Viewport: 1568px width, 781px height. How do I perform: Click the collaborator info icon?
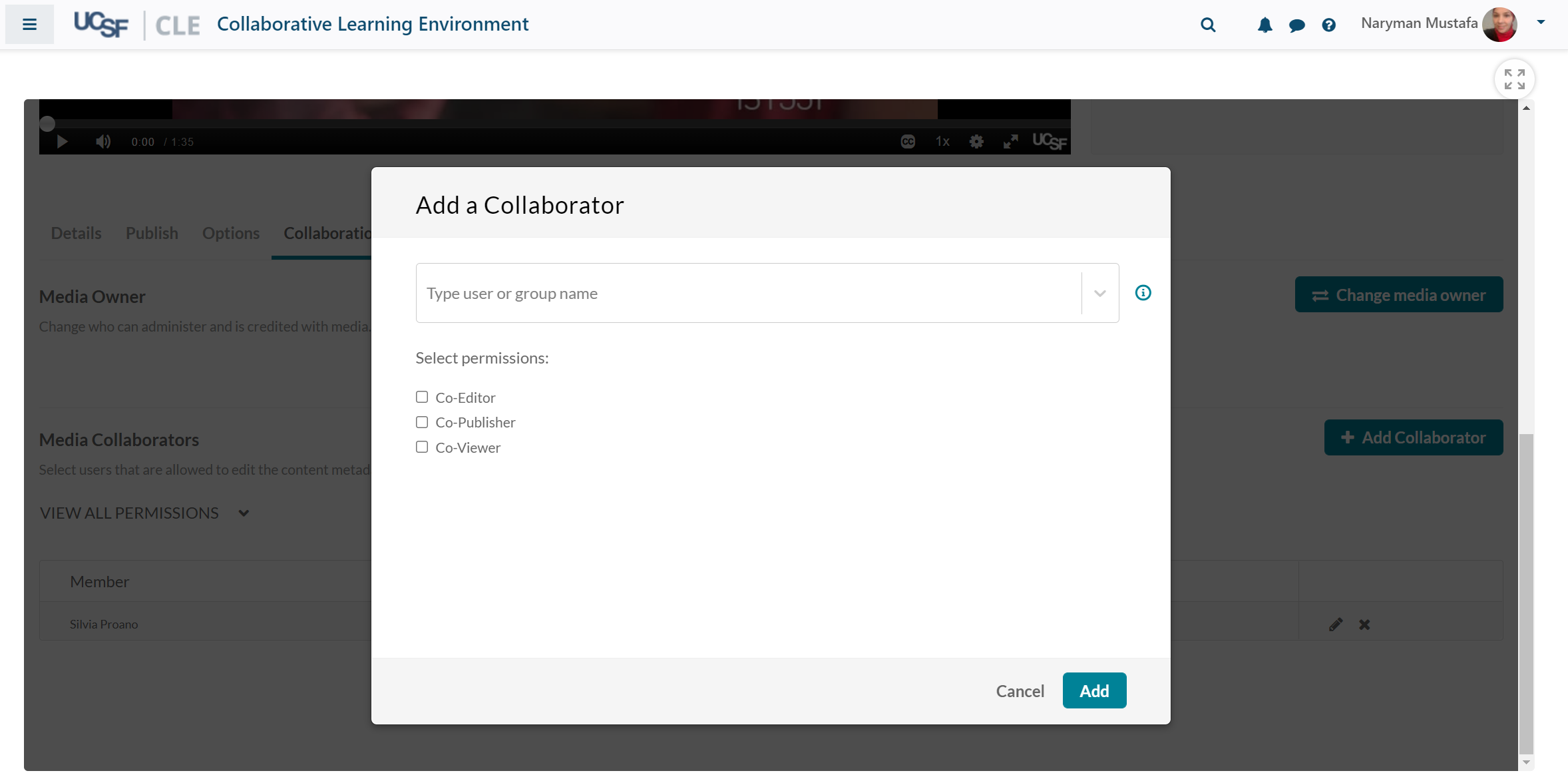(1143, 293)
